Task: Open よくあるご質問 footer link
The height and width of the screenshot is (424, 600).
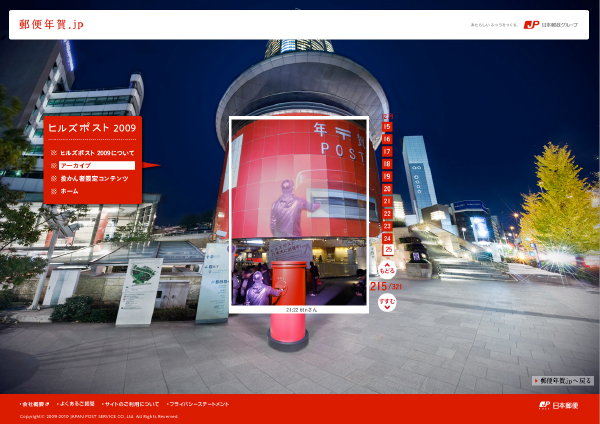Action: coord(77,404)
